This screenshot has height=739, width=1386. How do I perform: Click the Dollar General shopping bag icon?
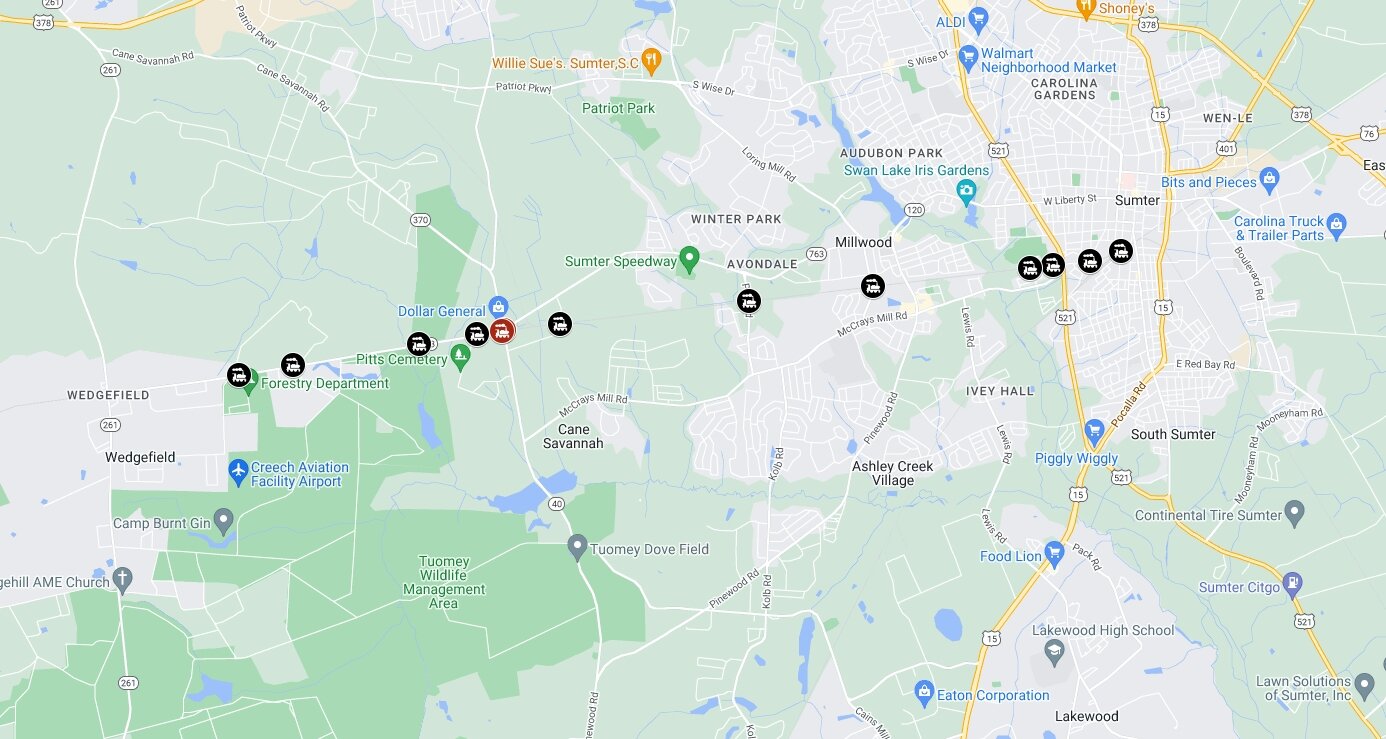497,306
